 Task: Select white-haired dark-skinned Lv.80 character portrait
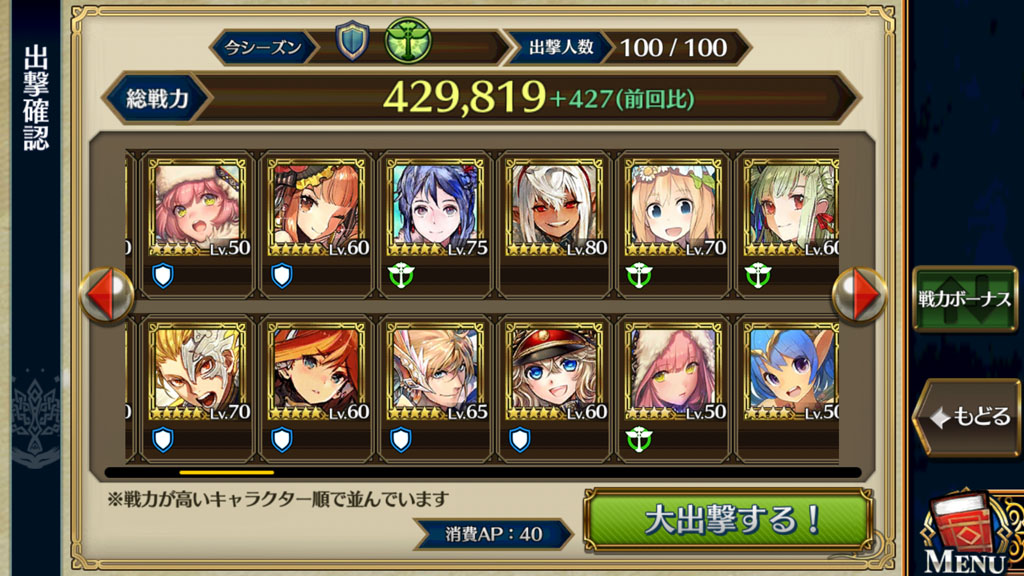click(x=555, y=208)
